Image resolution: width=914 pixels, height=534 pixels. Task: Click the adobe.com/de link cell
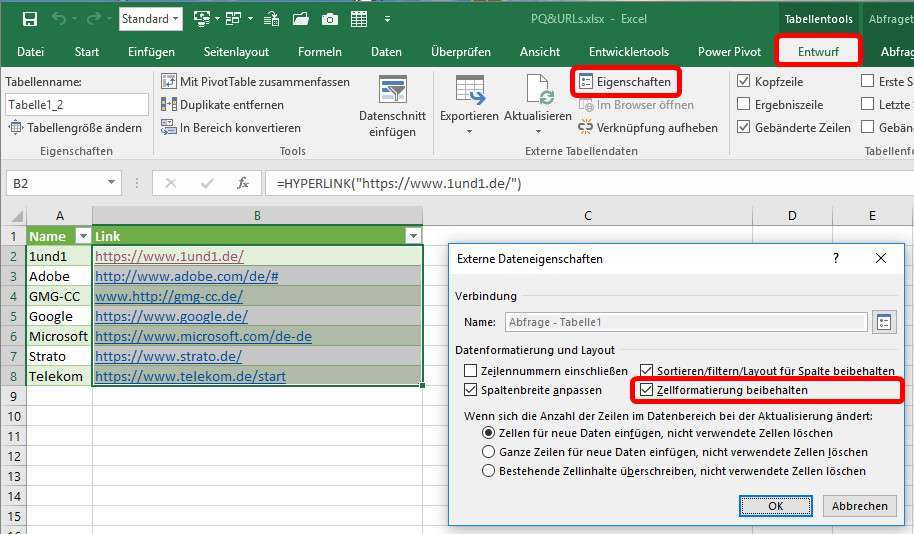[x=187, y=276]
